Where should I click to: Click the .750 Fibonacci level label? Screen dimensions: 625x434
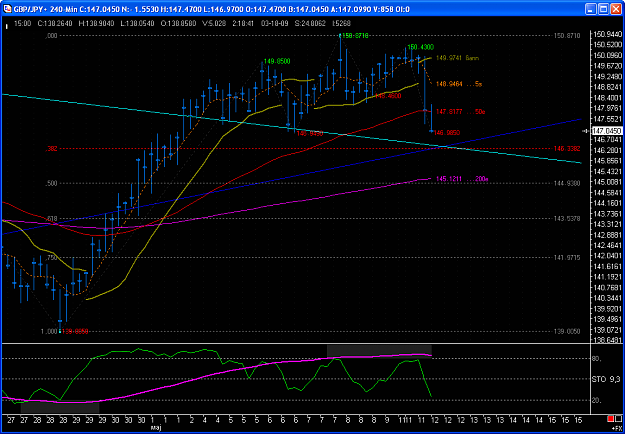pyautogui.click(x=52, y=258)
